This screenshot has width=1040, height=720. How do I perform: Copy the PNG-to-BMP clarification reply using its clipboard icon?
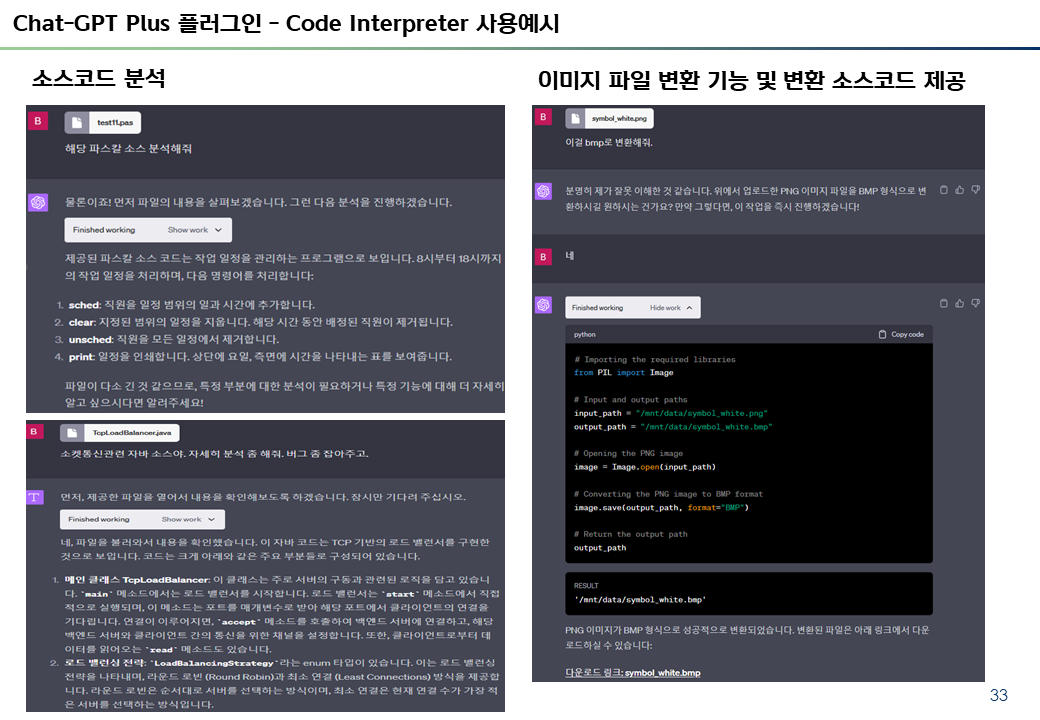944,190
